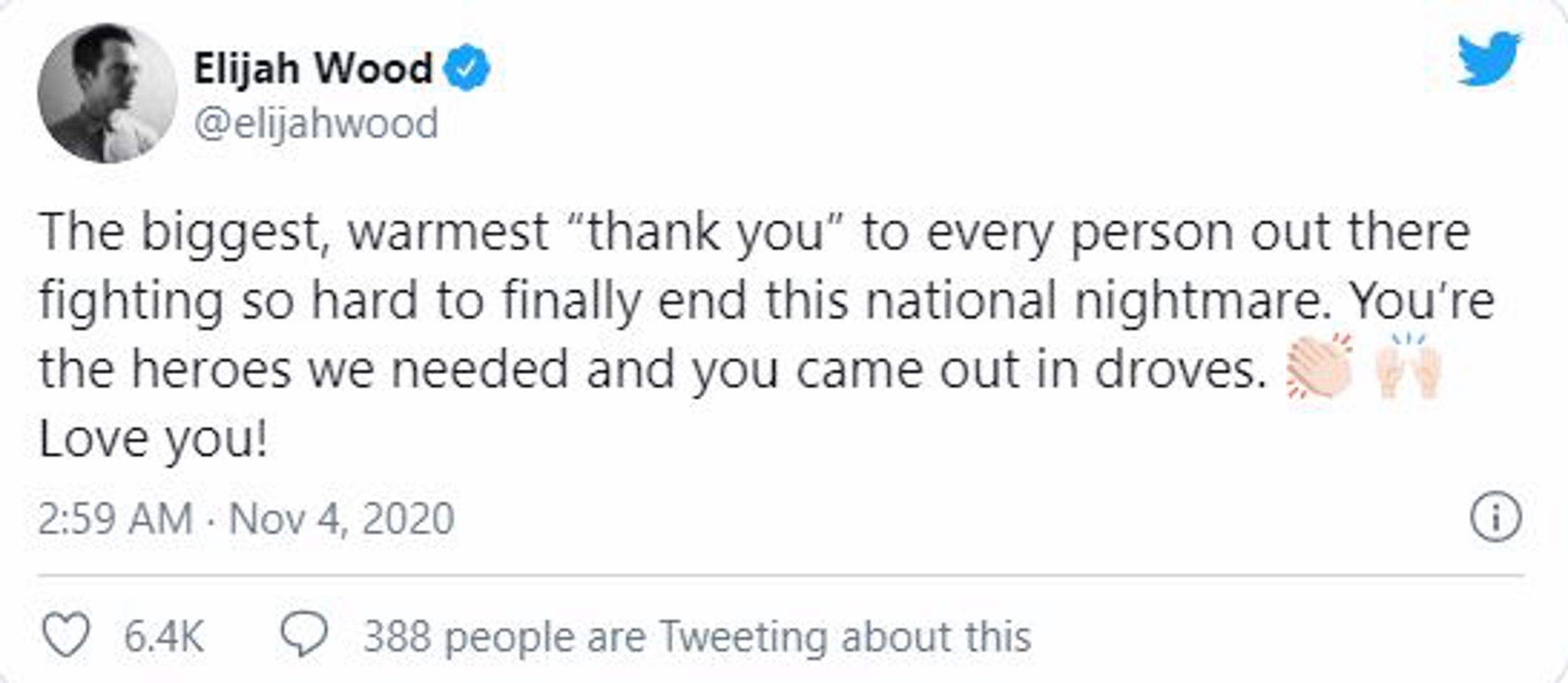Viewport: 1568px width, 683px height.
Task: Click the blue verified checkmark badge
Action: point(466,68)
